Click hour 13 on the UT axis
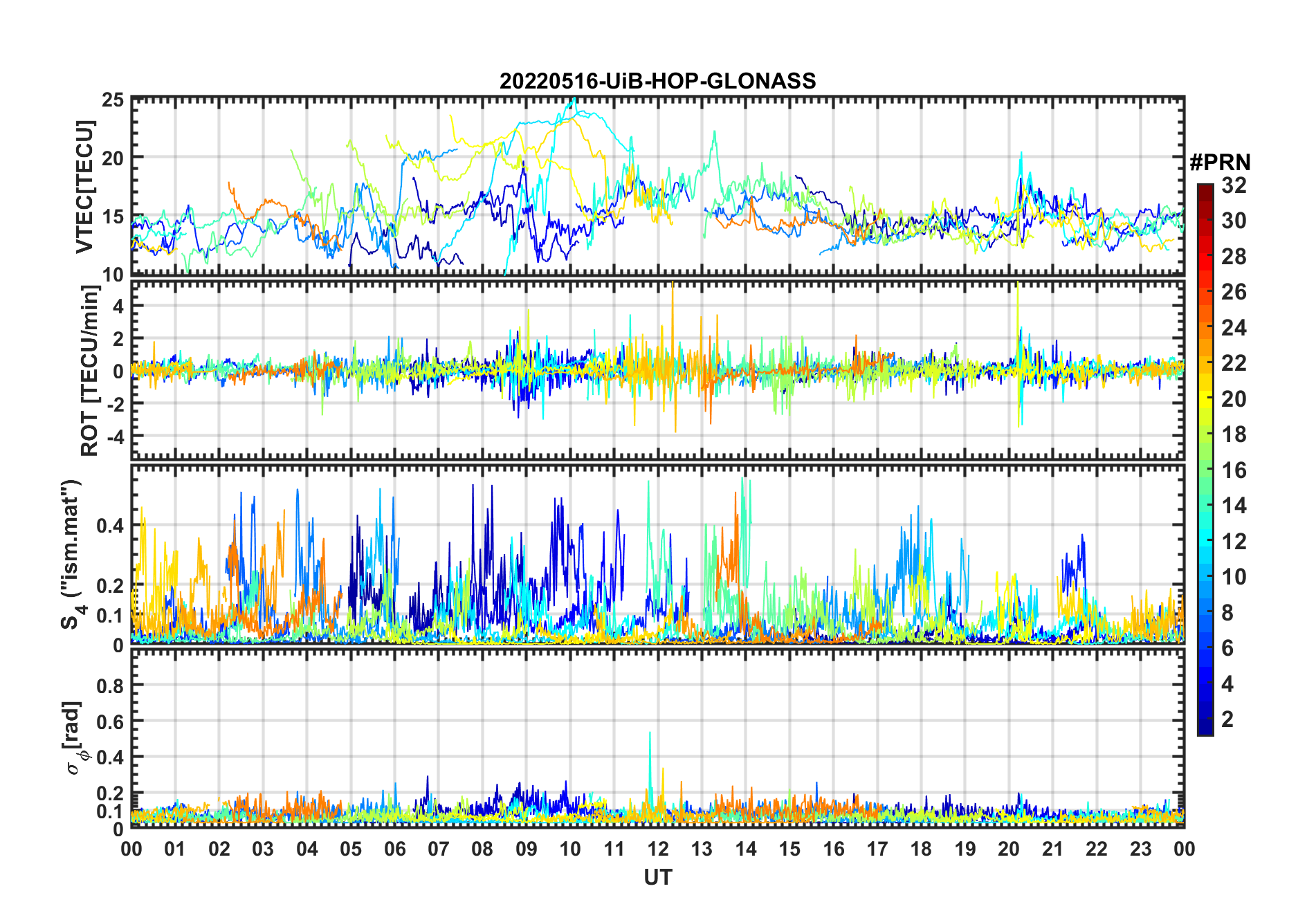Viewport: 1316px width, 920px height. [x=702, y=849]
